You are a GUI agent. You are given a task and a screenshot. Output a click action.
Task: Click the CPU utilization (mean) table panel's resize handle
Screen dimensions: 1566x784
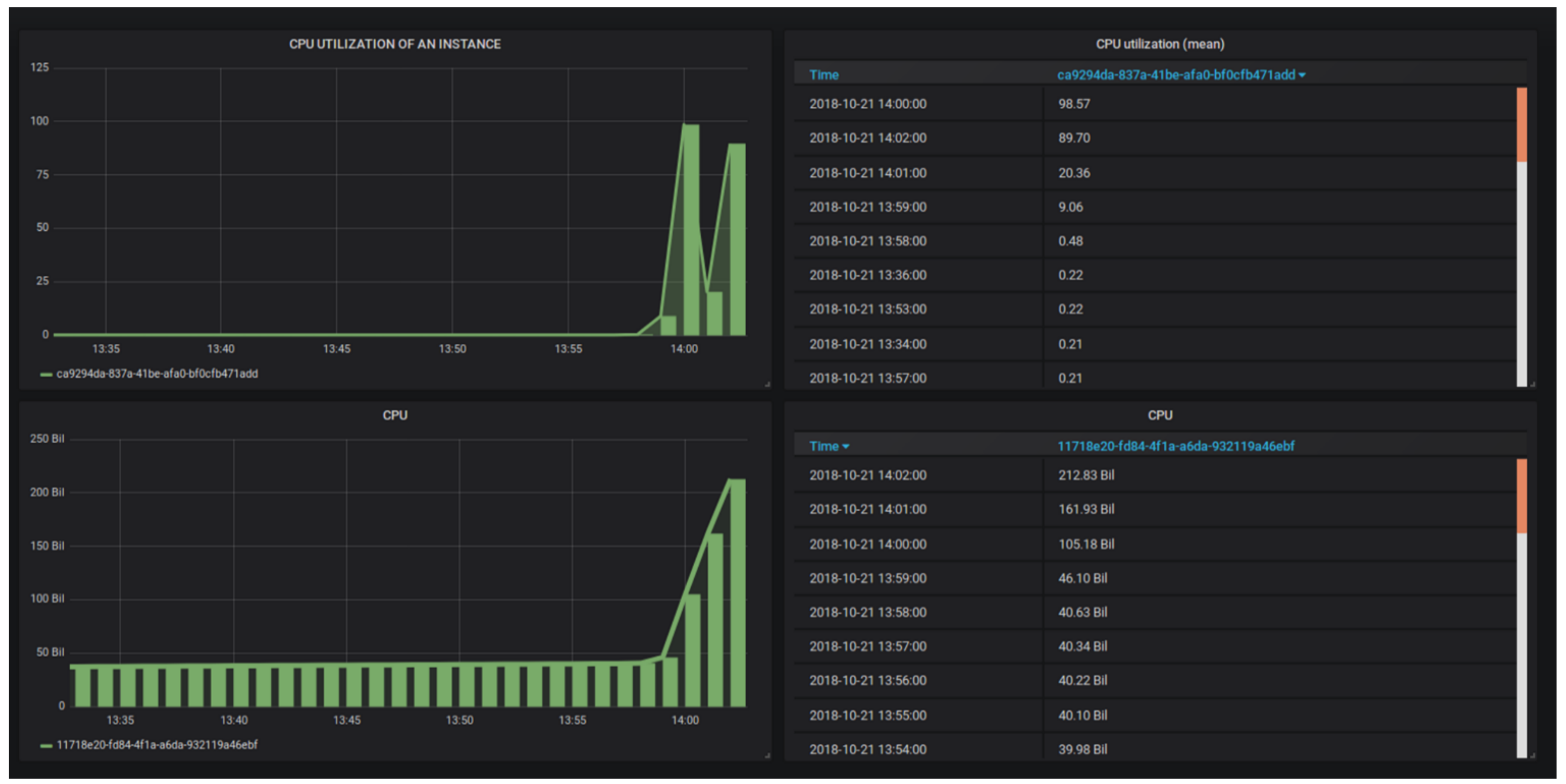(x=1533, y=384)
